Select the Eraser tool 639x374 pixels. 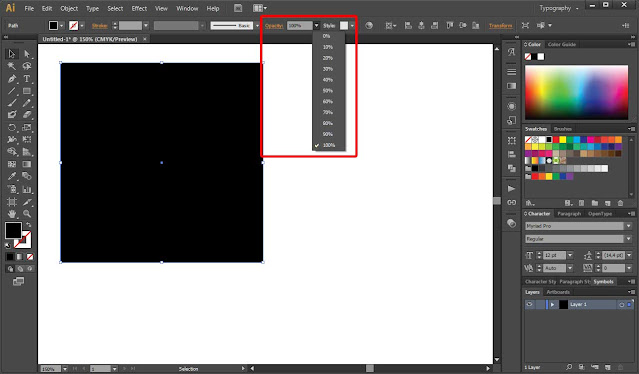(x=27, y=115)
